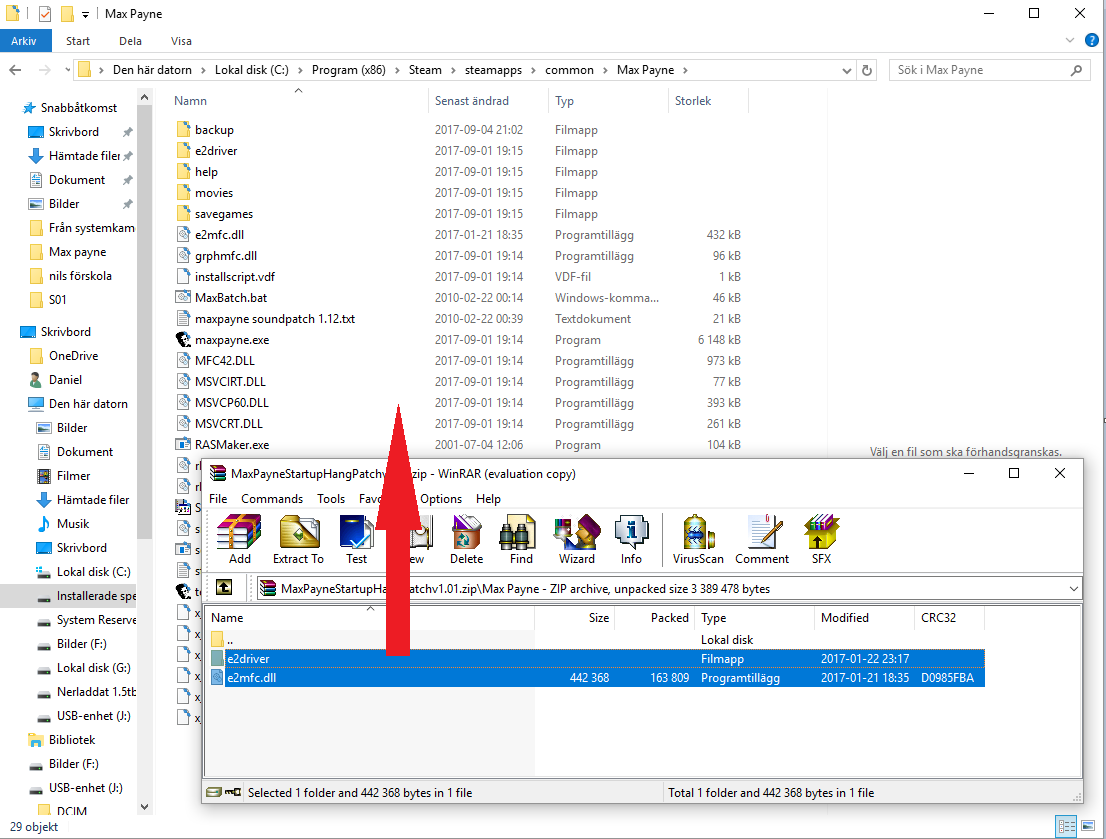This screenshot has width=1106, height=839.
Task: Expand breadcrumb arrow after Lokal disk (C:)
Action: (300, 70)
